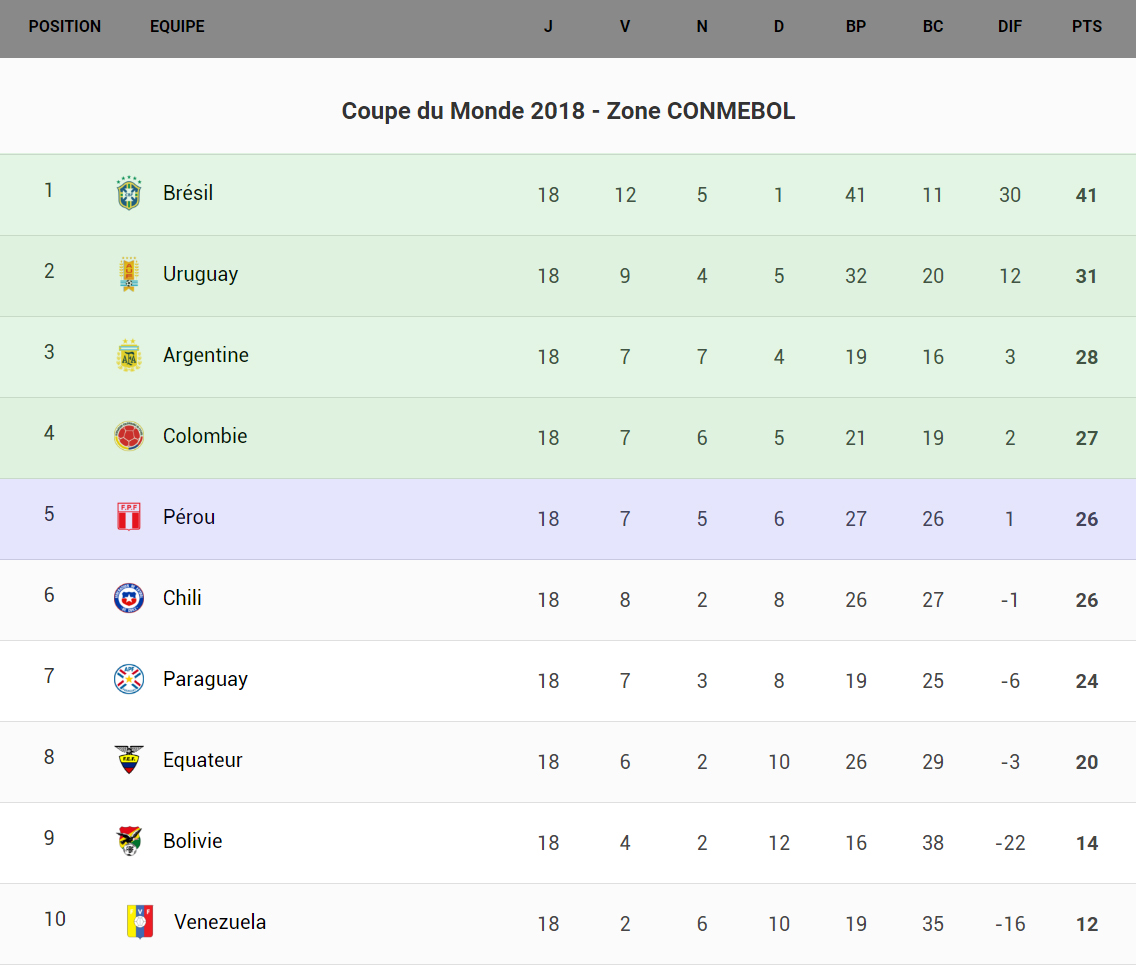This screenshot has width=1136, height=969.
Task: Click Brésil's 41 points total
Action: click(1087, 195)
